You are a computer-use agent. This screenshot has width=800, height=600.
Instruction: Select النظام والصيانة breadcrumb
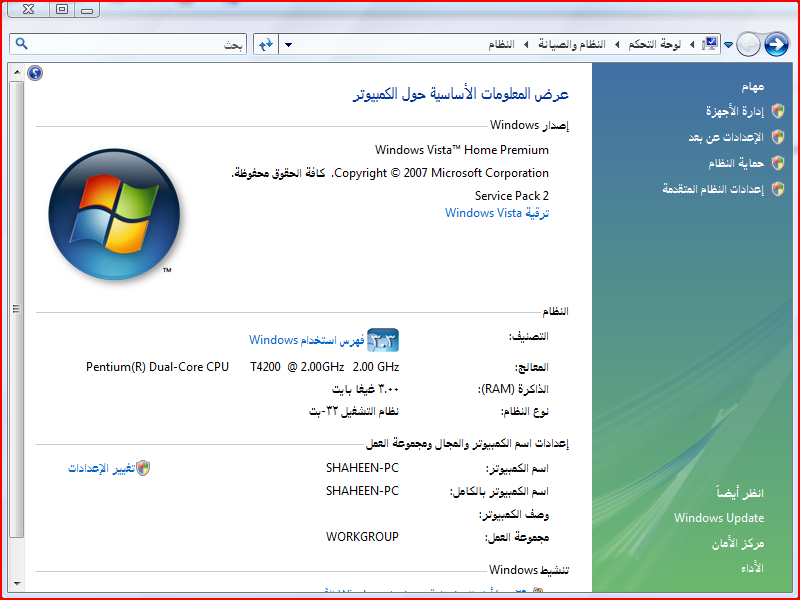point(571,44)
